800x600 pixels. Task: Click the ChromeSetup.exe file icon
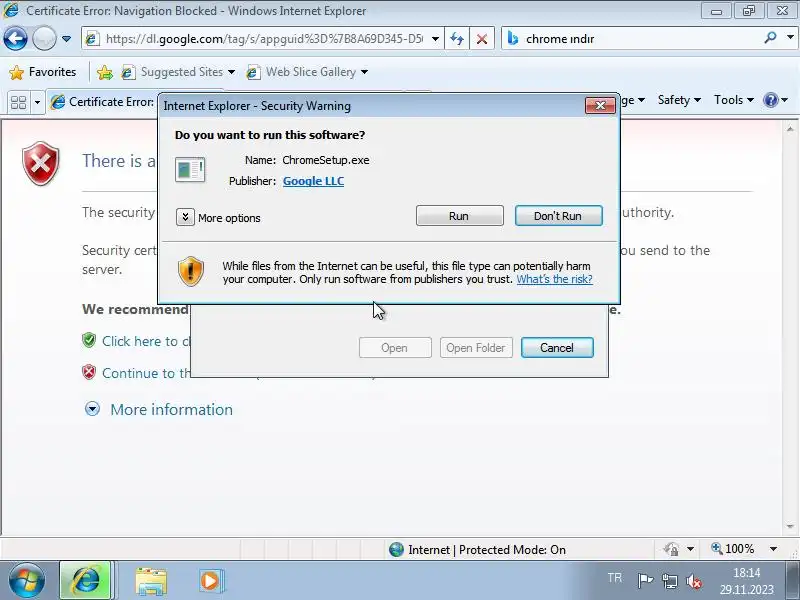[190, 169]
